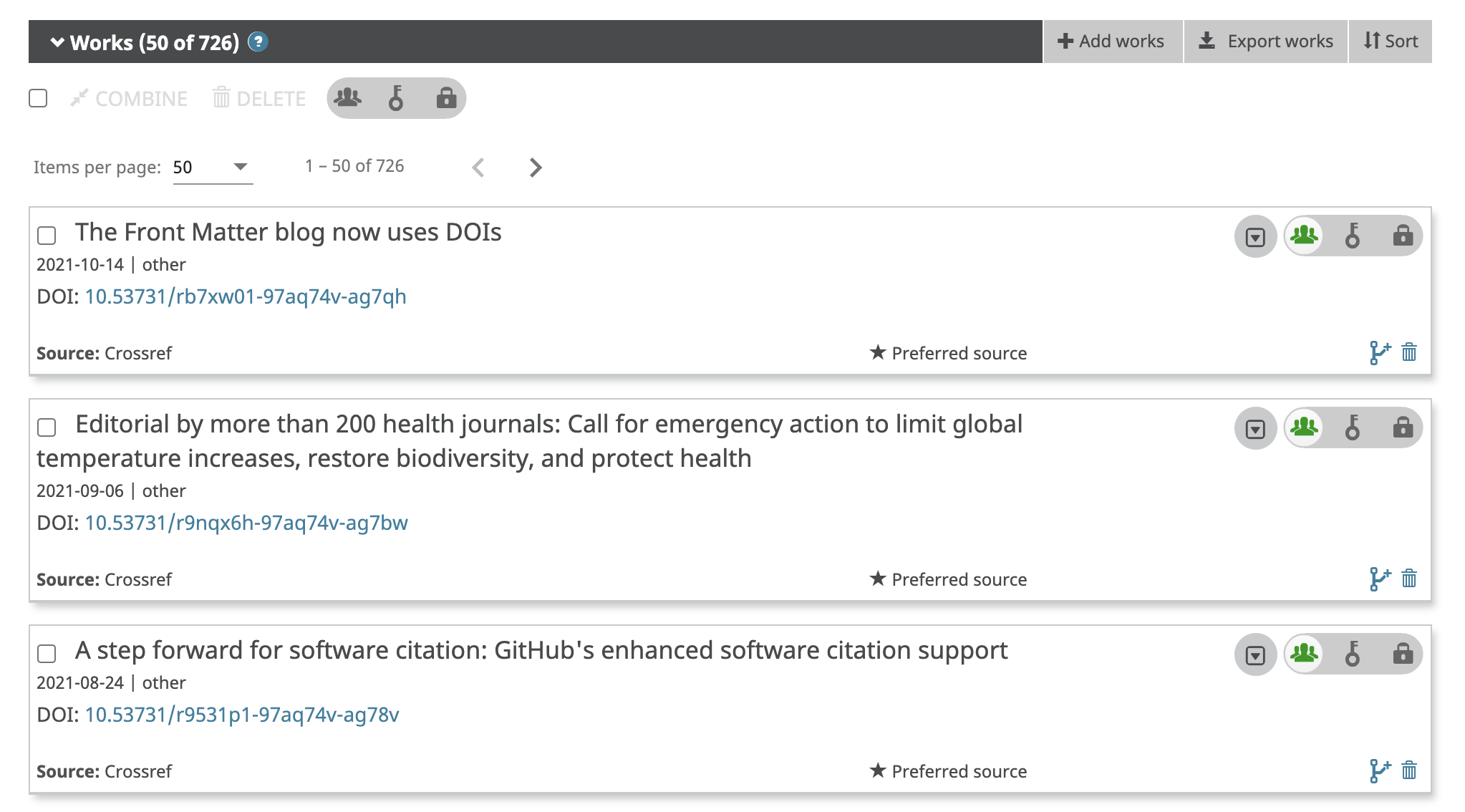Screen dimensions: 1465x812
Task: Open the Sort menu
Action: pyautogui.click(x=1390, y=42)
